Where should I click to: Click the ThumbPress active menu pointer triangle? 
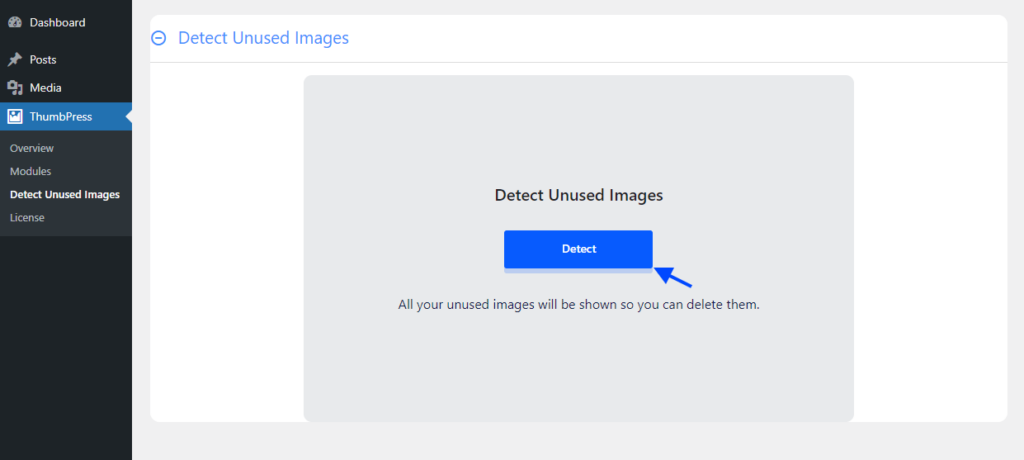(x=129, y=117)
